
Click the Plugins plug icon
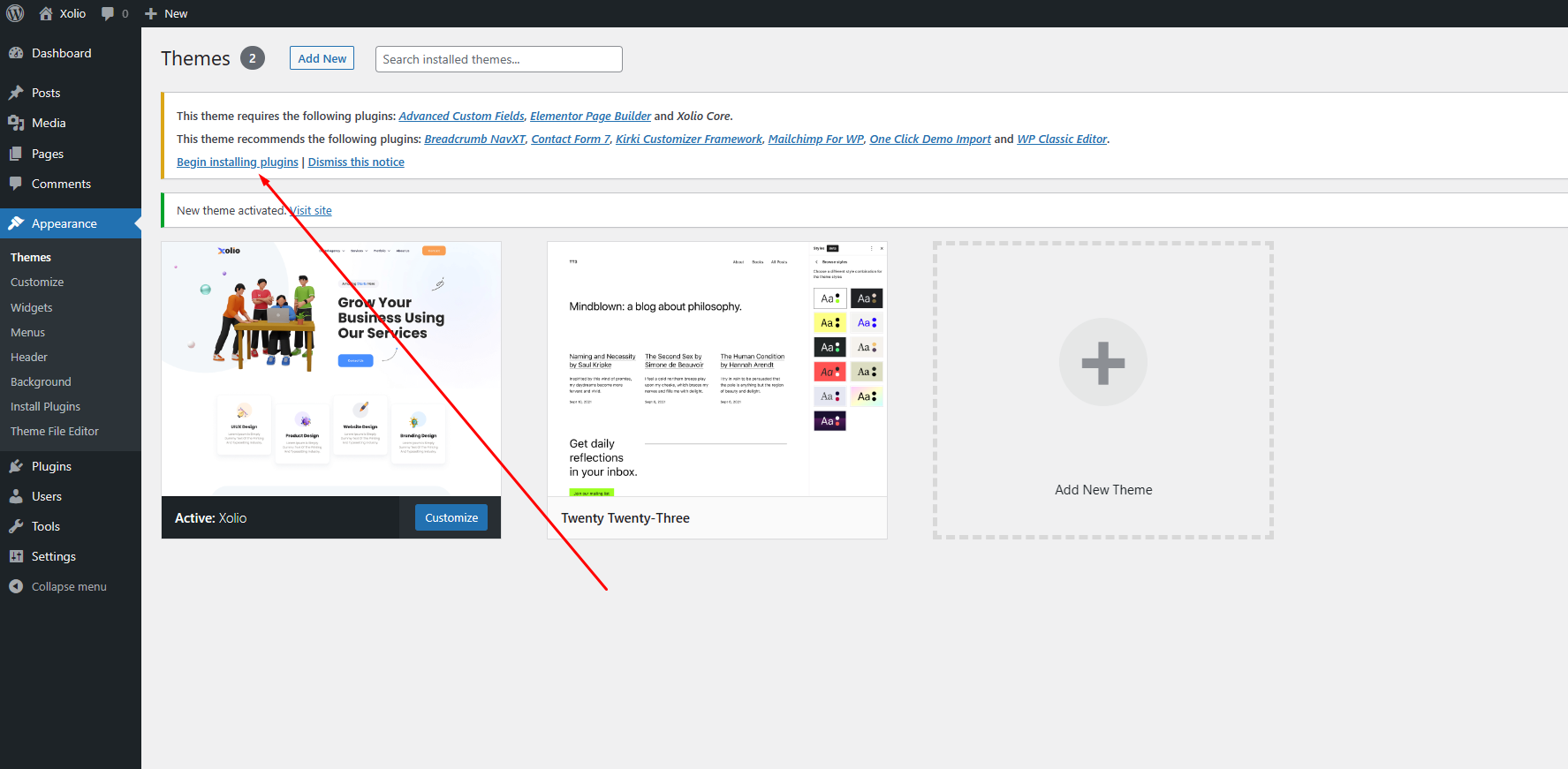(x=16, y=466)
